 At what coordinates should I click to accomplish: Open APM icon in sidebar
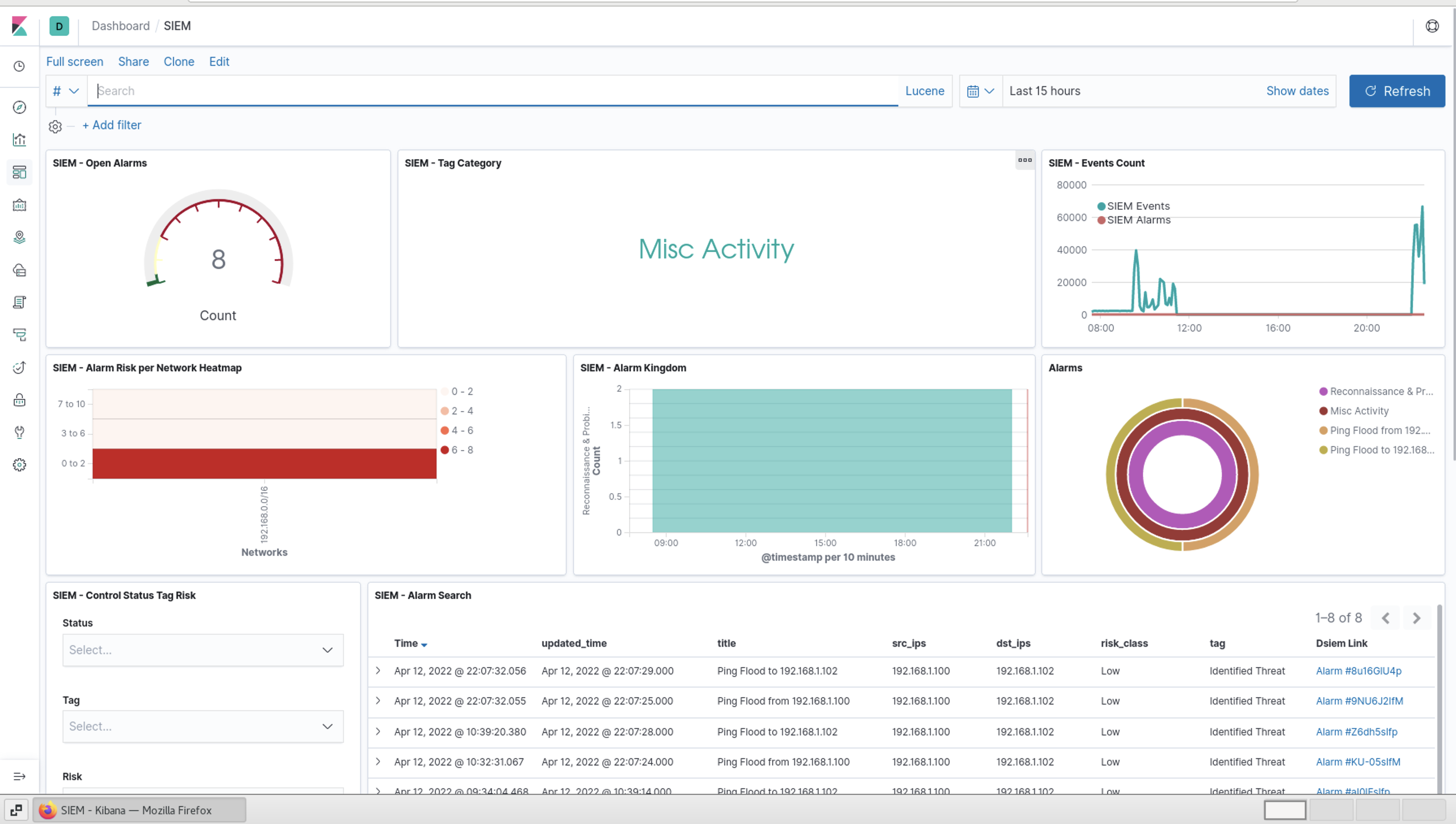click(x=19, y=335)
